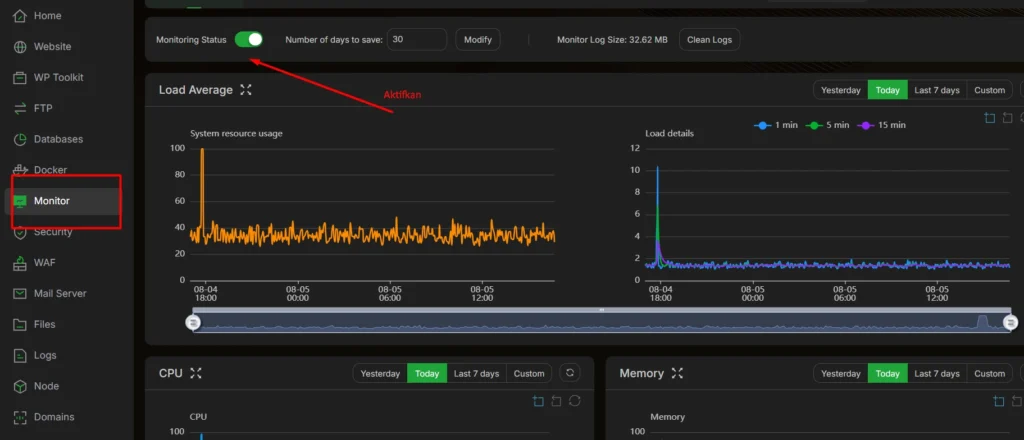The height and width of the screenshot is (440, 1024).
Task: Click refresh button beside CPU Custom tab
Action: tap(570, 373)
